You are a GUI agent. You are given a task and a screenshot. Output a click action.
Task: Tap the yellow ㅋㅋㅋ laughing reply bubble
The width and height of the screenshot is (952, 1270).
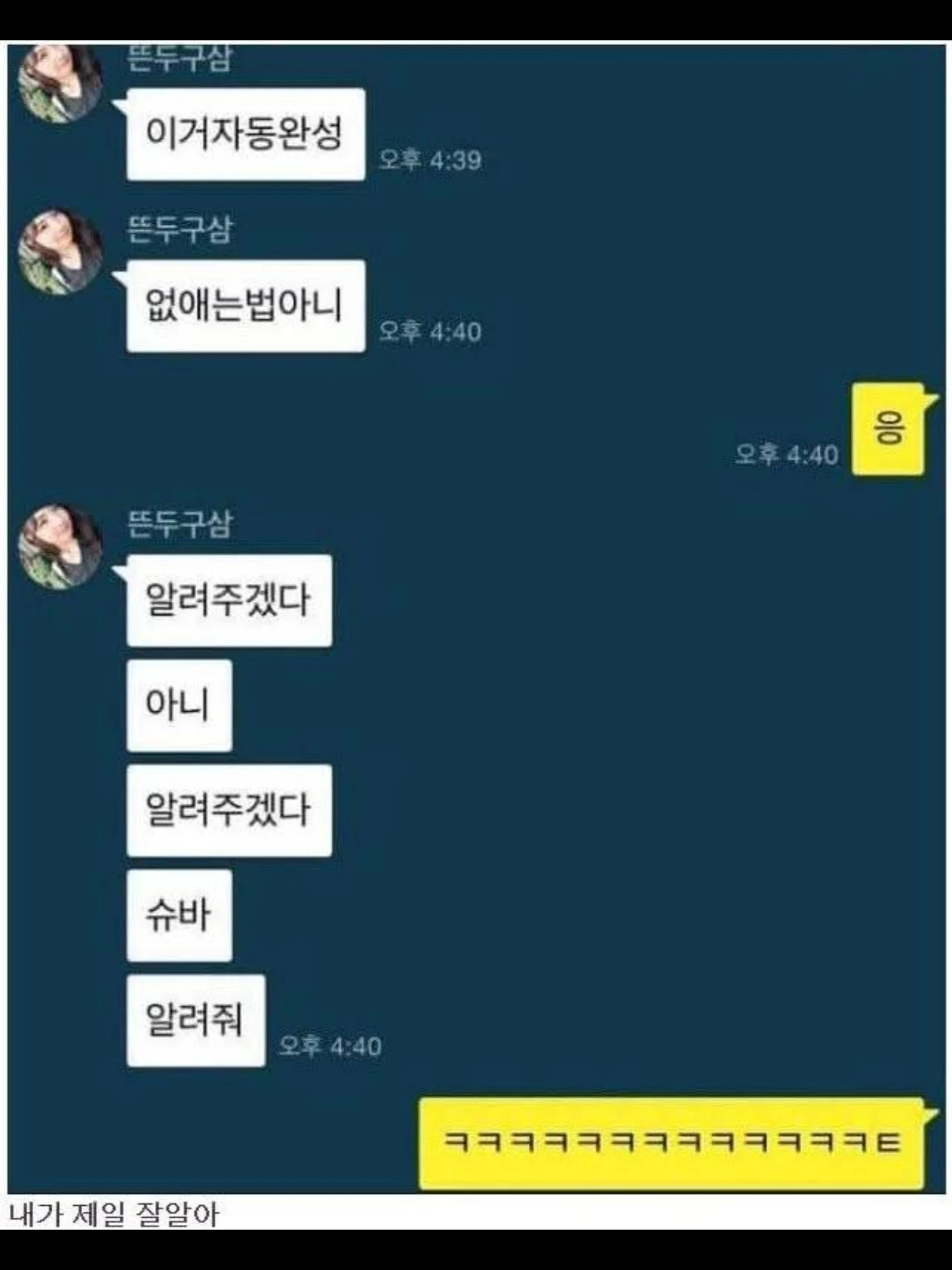point(672,1144)
